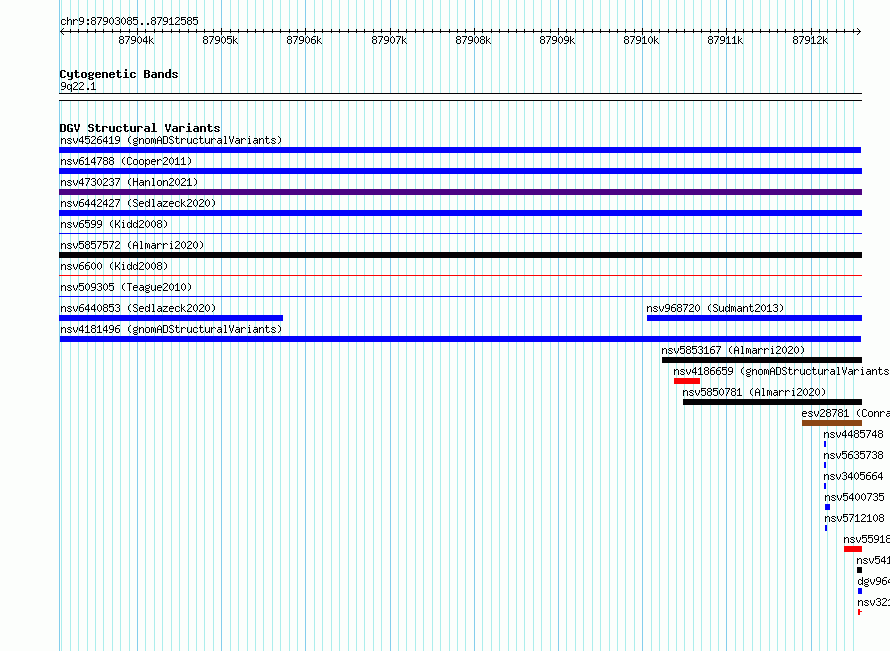Click the 87906k ruler label
Image resolution: width=890 pixels, height=651 pixels.
click(x=304, y=40)
